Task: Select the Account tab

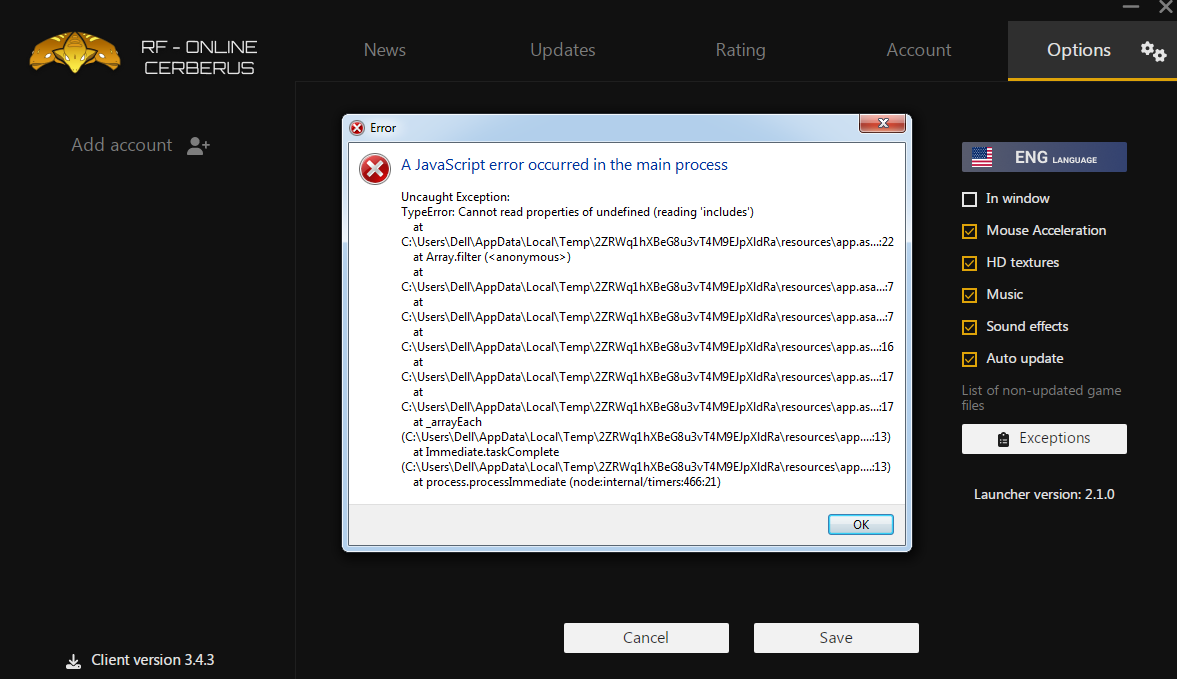Action: click(918, 50)
